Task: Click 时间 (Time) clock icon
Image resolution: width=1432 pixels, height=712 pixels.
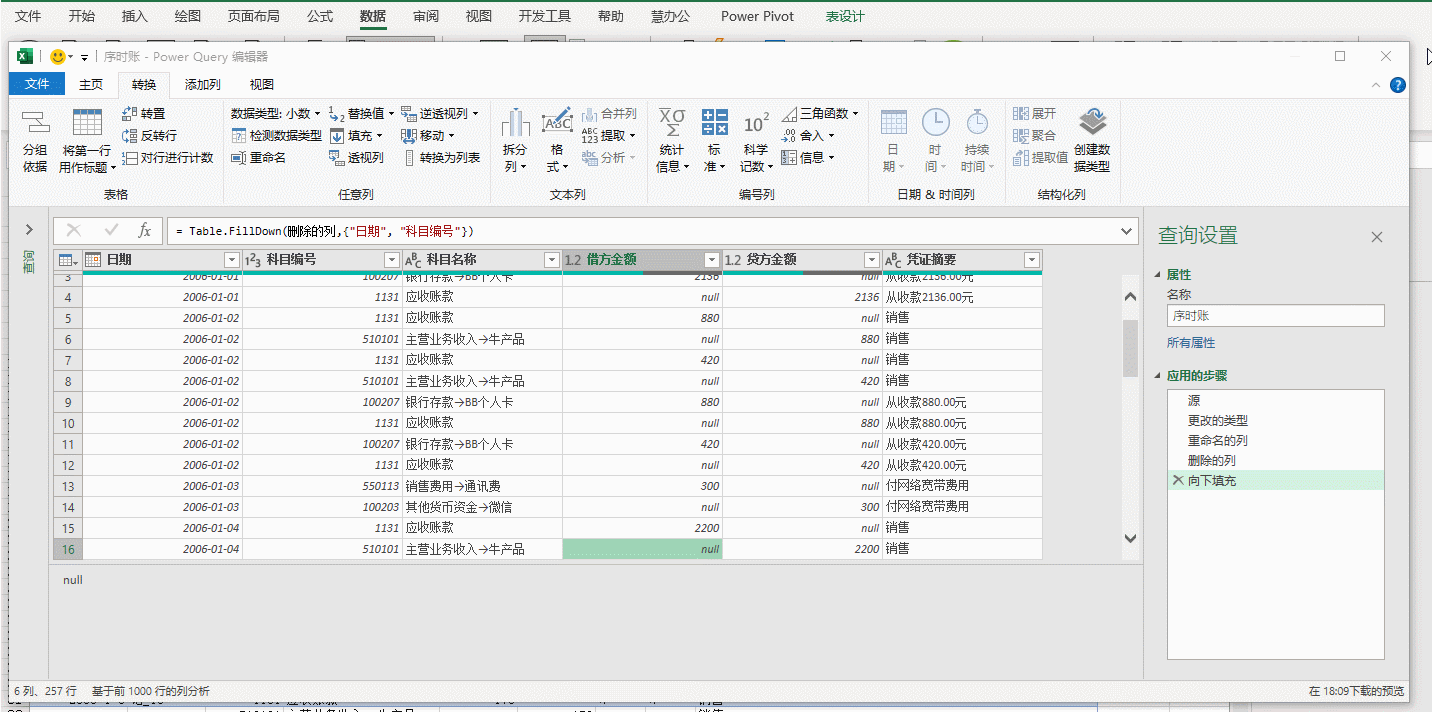Action: tap(935, 122)
